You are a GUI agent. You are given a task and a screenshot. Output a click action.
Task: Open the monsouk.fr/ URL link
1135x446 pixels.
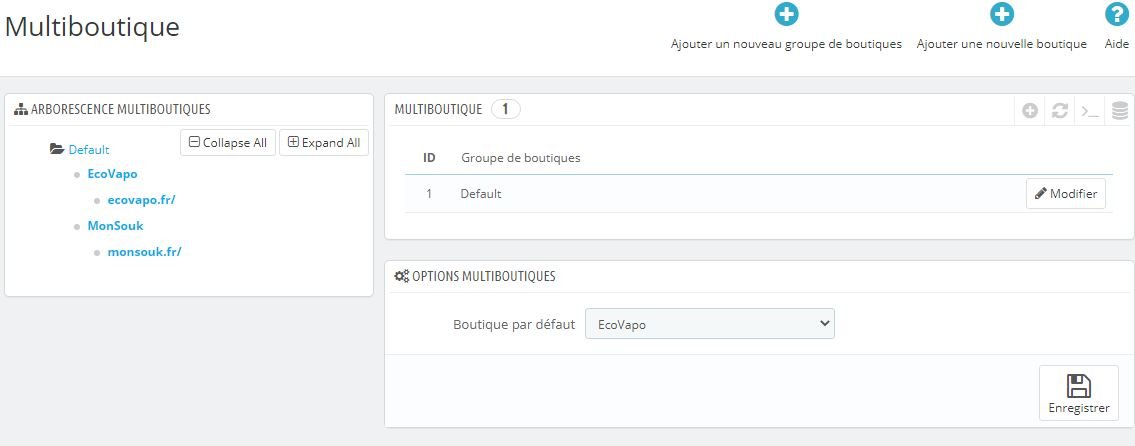click(144, 252)
